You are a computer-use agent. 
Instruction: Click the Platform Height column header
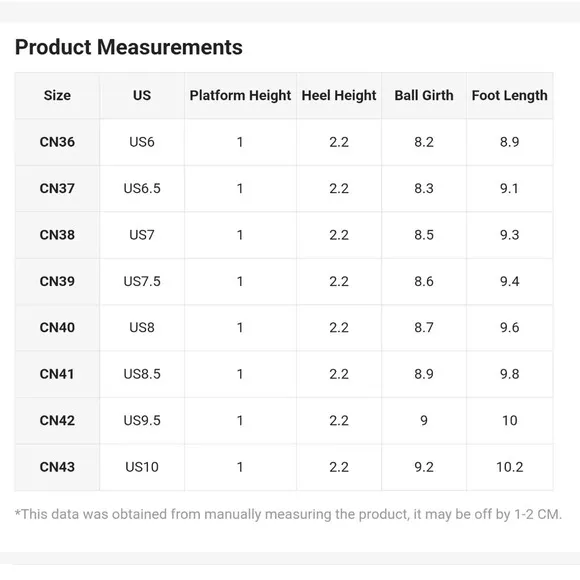[x=240, y=95]
